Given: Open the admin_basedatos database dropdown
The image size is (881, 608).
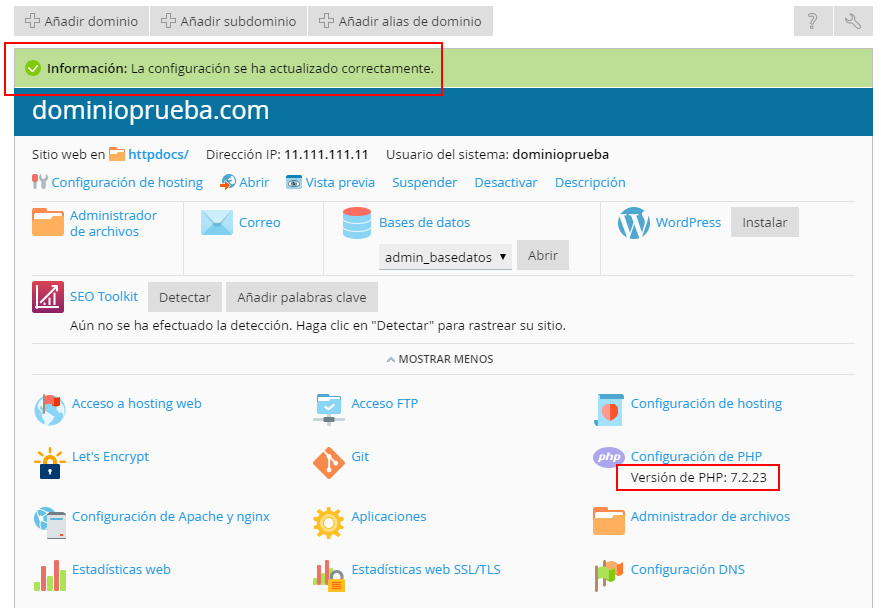Looking at the screenshot, I should 445,257.
